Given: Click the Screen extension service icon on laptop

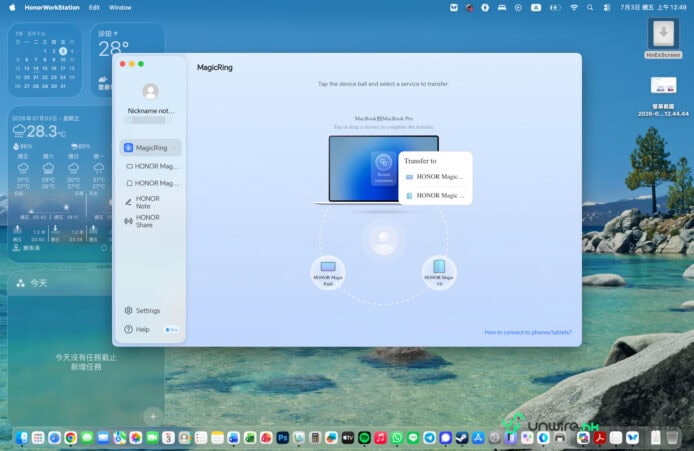Looking at the screenshot, I should click(383, 168).
